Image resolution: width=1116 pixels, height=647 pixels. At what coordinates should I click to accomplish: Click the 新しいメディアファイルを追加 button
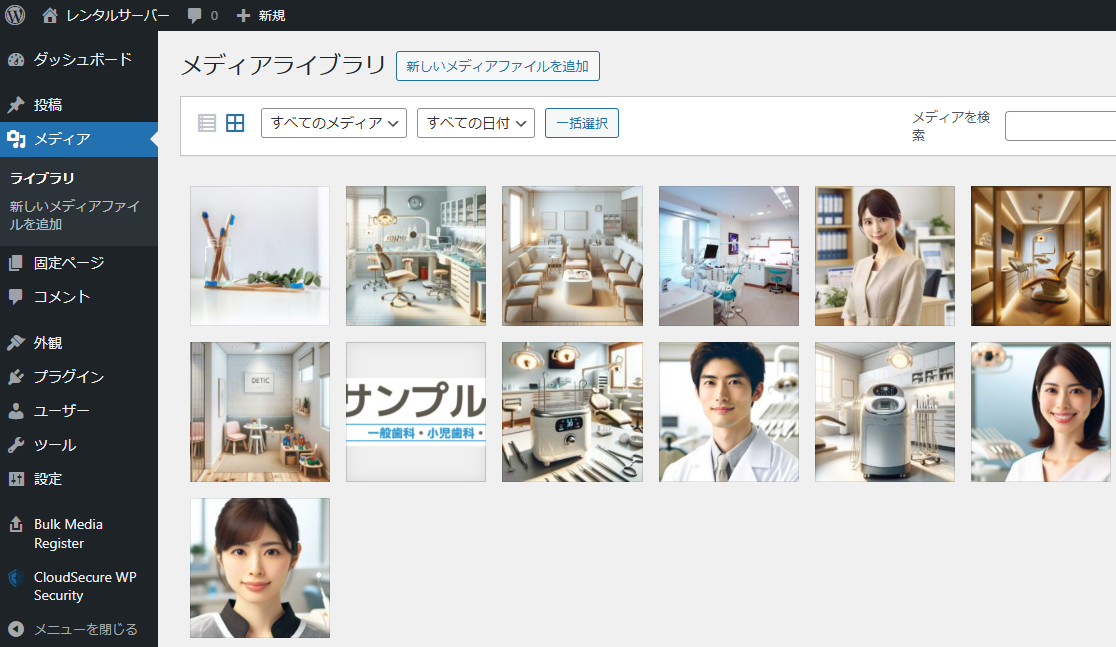[x=497, y=67]
